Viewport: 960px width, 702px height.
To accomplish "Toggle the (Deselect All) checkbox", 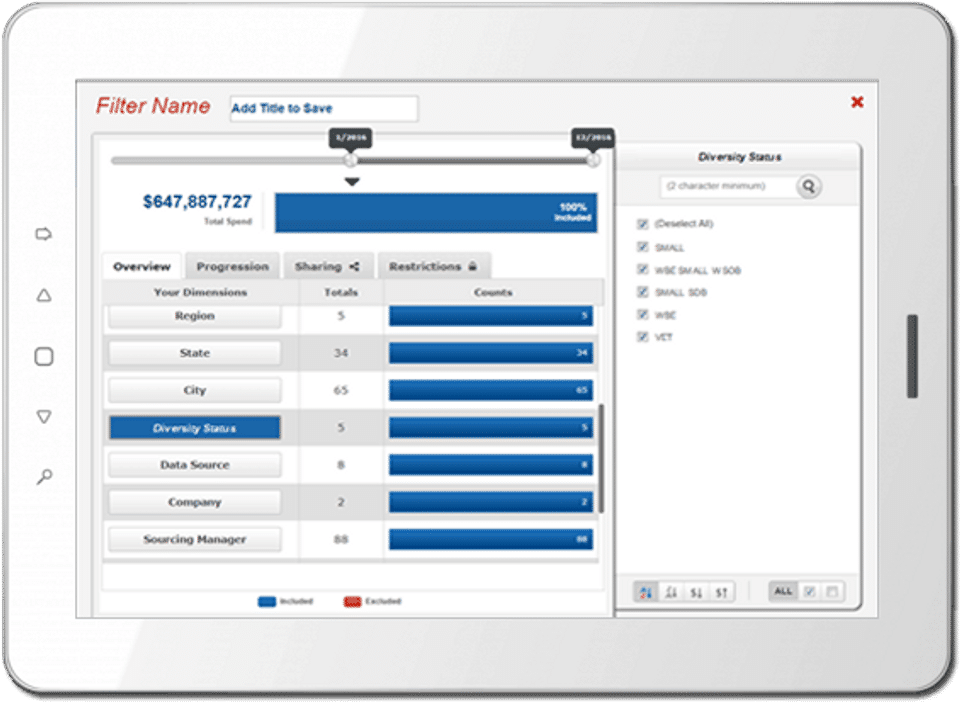I will 642,224.
